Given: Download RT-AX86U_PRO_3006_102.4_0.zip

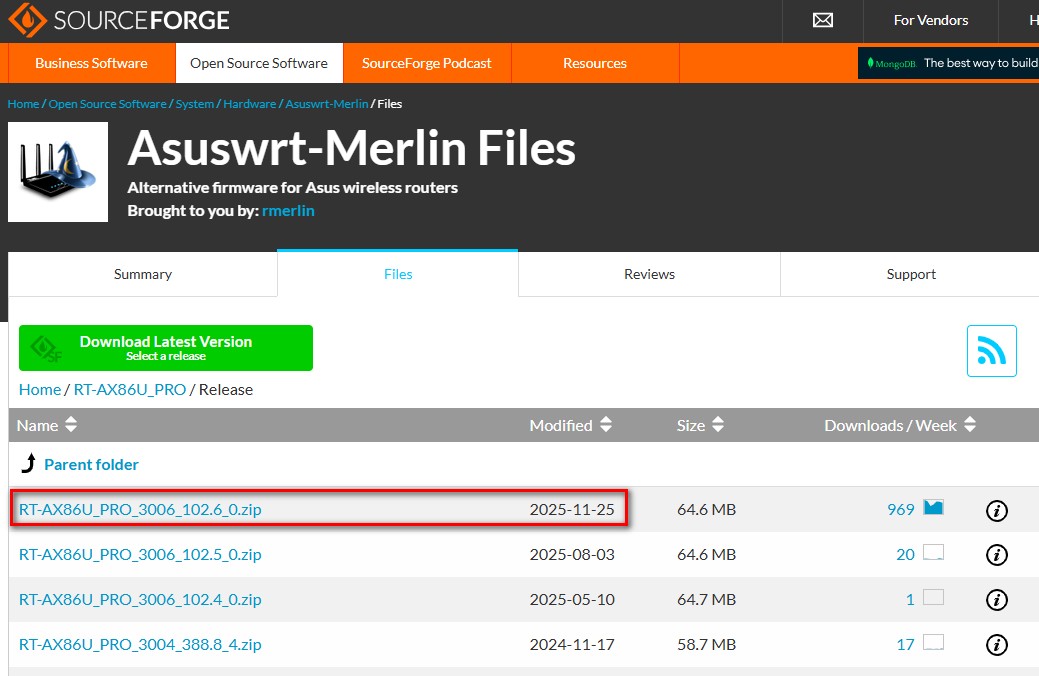Looking at the screenshot, I should 140,600.
